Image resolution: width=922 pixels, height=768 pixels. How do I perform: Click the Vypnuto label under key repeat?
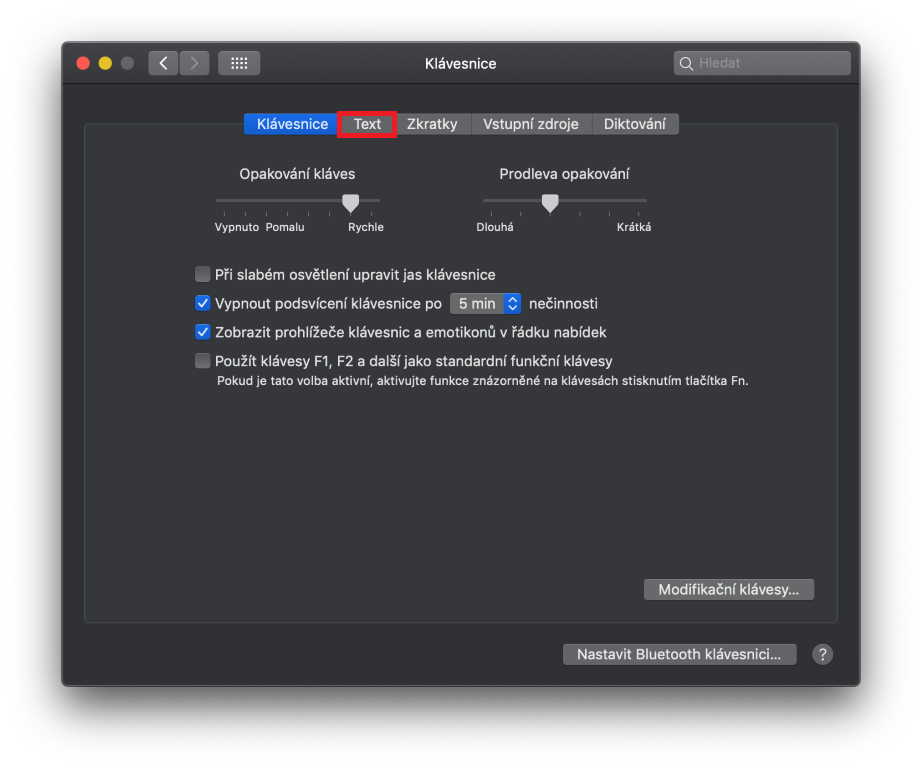237,227
